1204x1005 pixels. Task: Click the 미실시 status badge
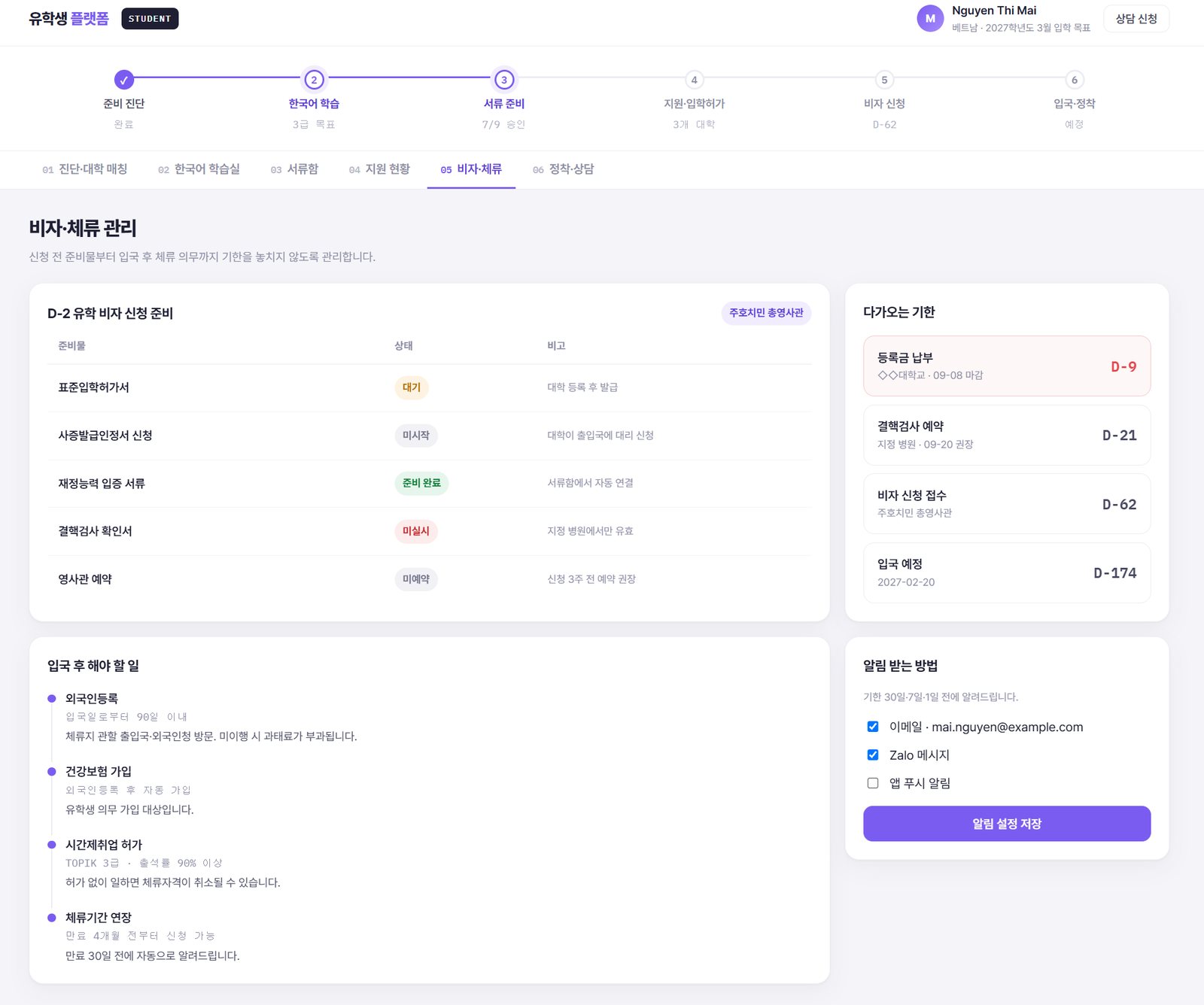[x=416, y=531]
